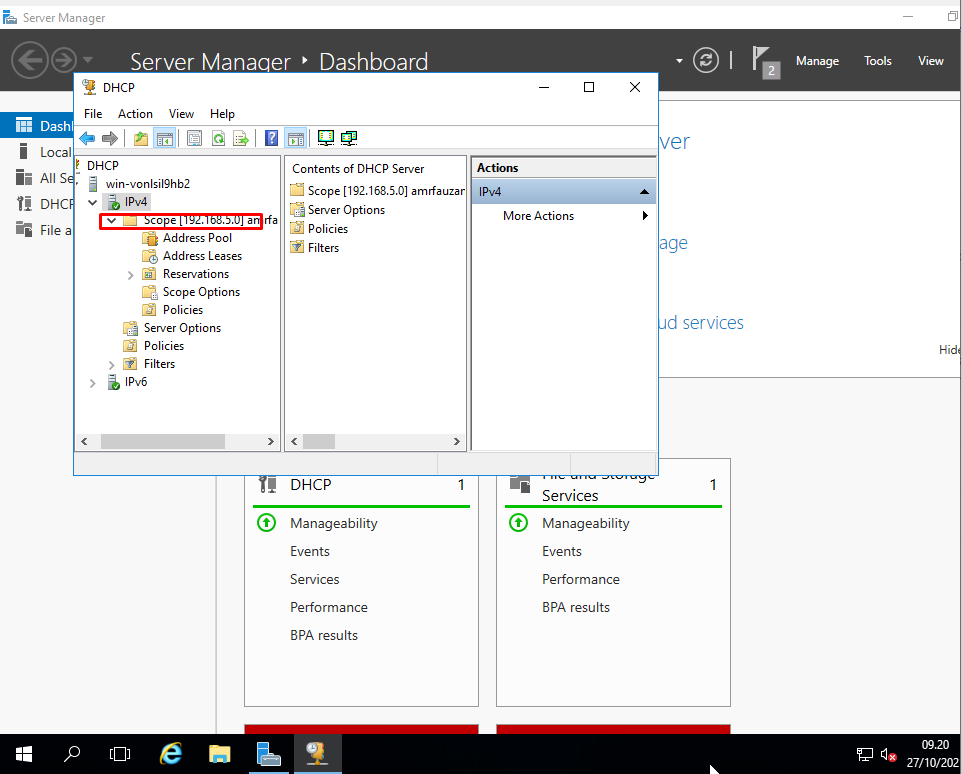Open Task View from the taskbar
This screenshot has width=963, height=774.
pos(120,754)
